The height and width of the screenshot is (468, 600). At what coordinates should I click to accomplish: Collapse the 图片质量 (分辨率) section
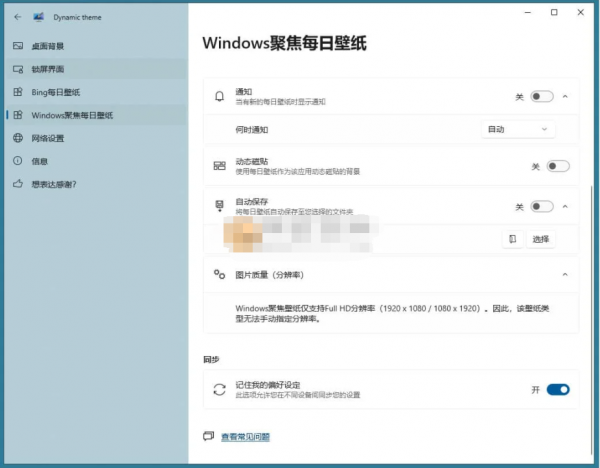565,274
